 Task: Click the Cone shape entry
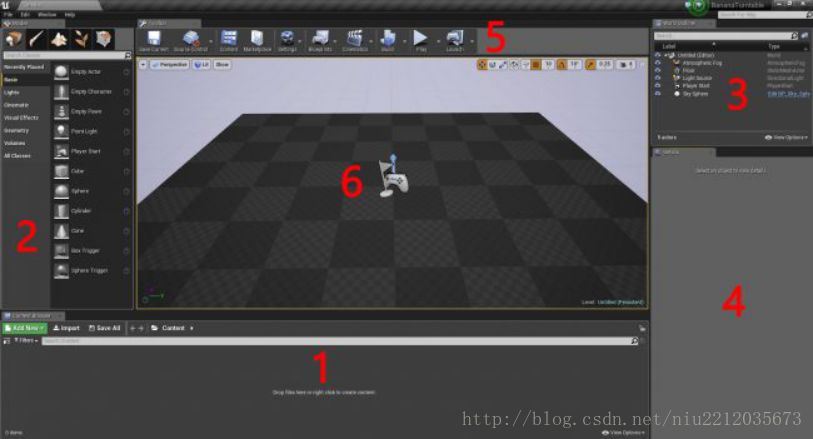click(91, 231)
